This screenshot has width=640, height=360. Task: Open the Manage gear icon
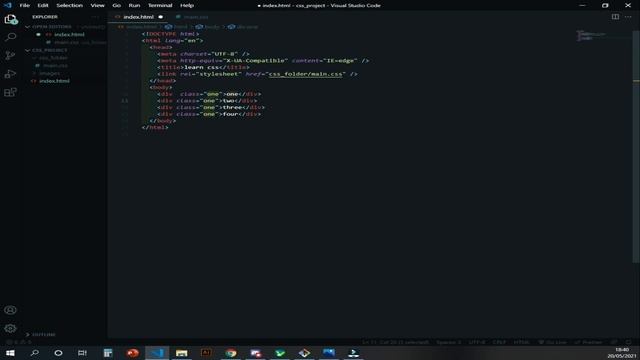click(x=10, y=328)
